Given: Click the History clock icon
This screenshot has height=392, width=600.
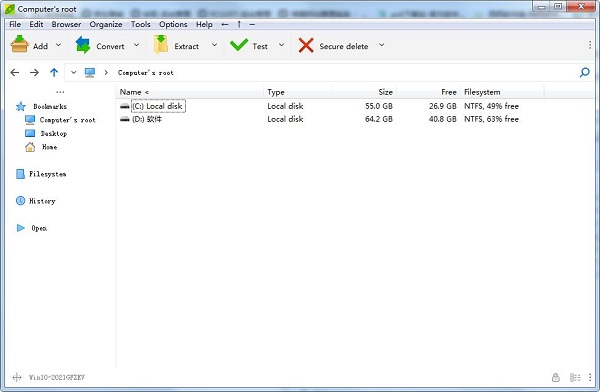Looking at the screenshot, I should tap(20, 201).
